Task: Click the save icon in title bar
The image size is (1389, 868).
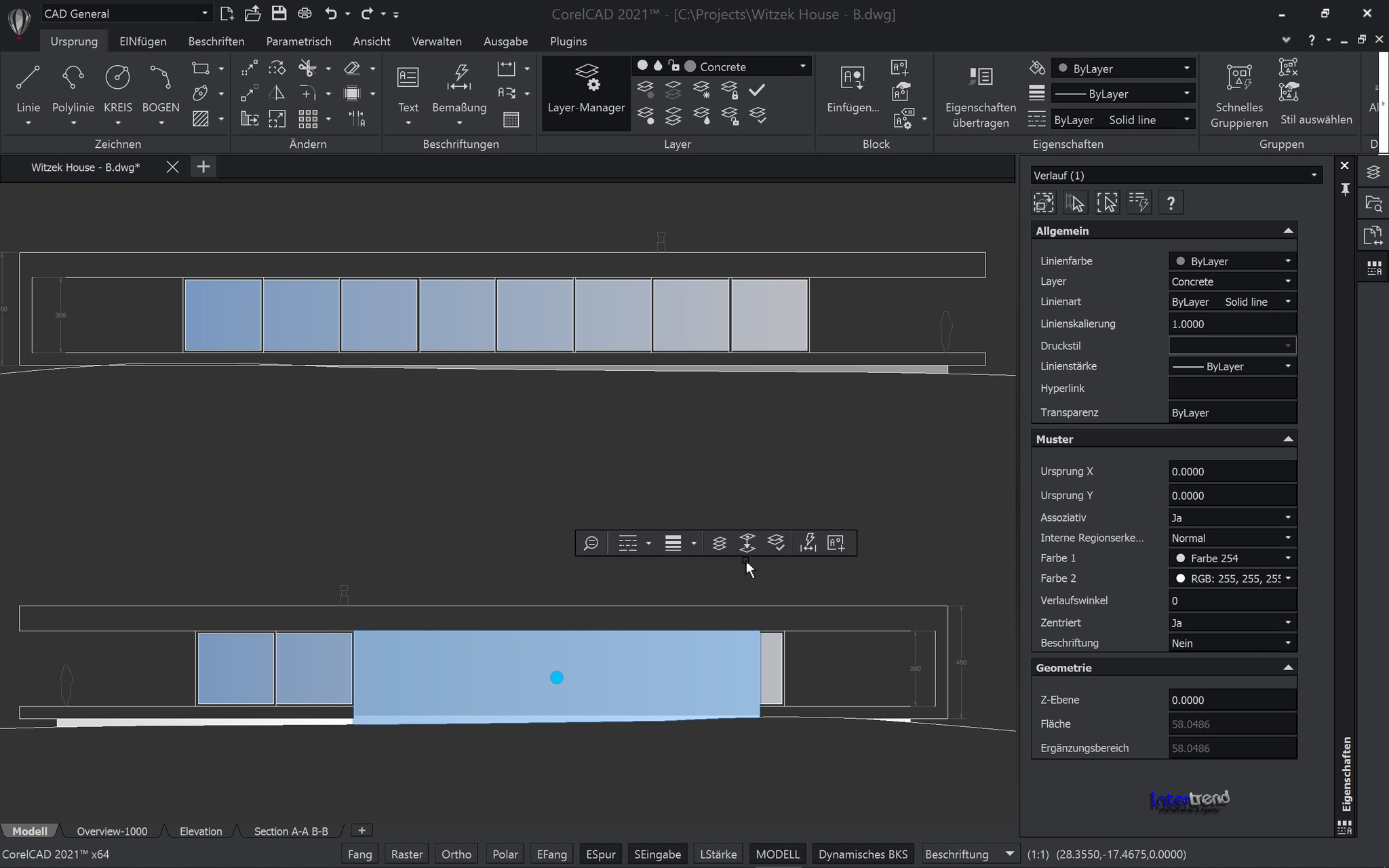Action: point(279,14)
